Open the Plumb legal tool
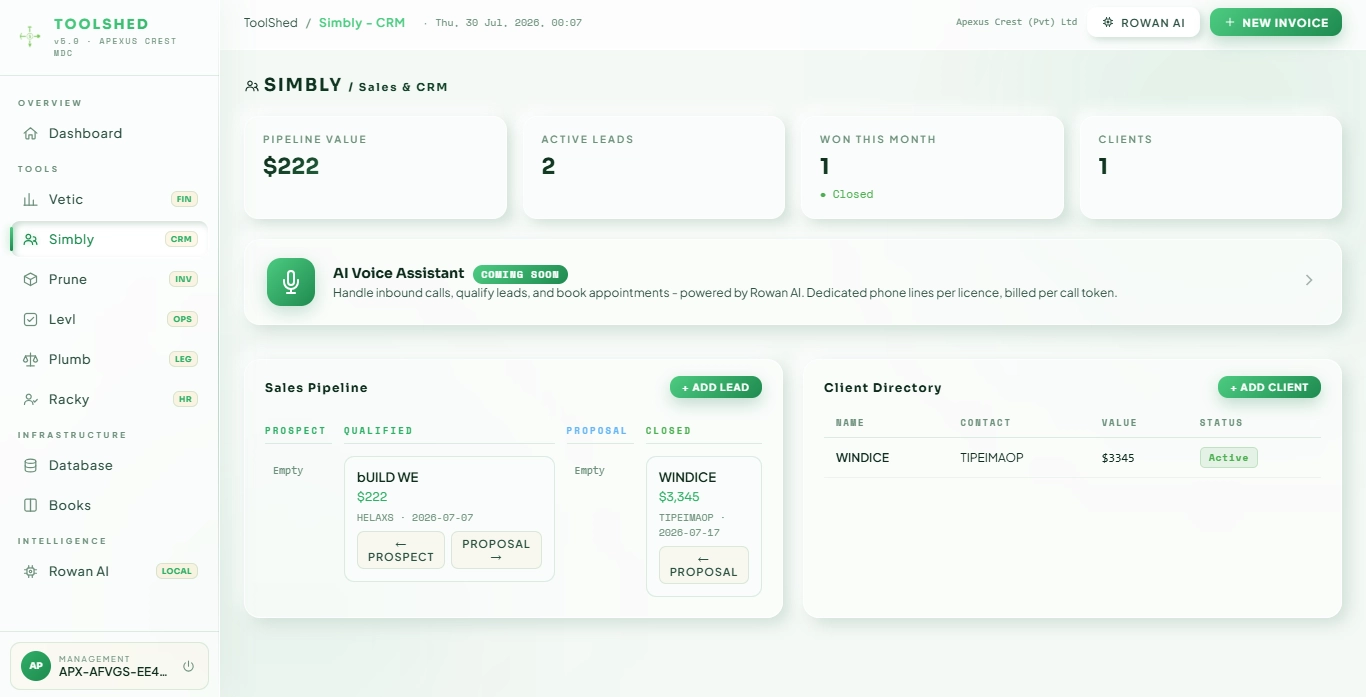1366x697 pixels. point(109,359)
